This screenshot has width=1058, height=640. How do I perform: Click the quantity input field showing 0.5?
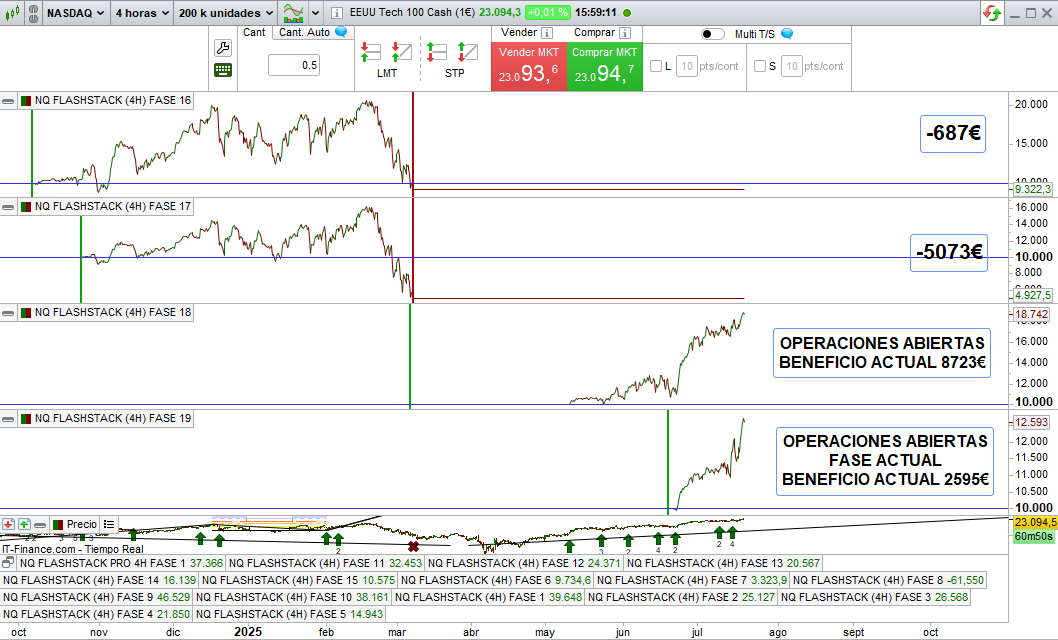pyautogui.click(x=294, y=65)
